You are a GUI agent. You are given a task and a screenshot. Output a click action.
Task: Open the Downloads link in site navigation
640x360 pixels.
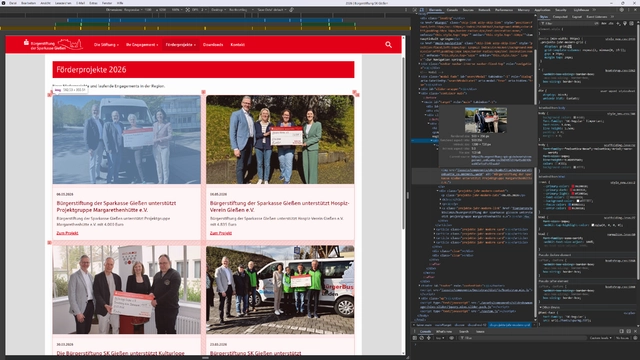coord(213,44)
